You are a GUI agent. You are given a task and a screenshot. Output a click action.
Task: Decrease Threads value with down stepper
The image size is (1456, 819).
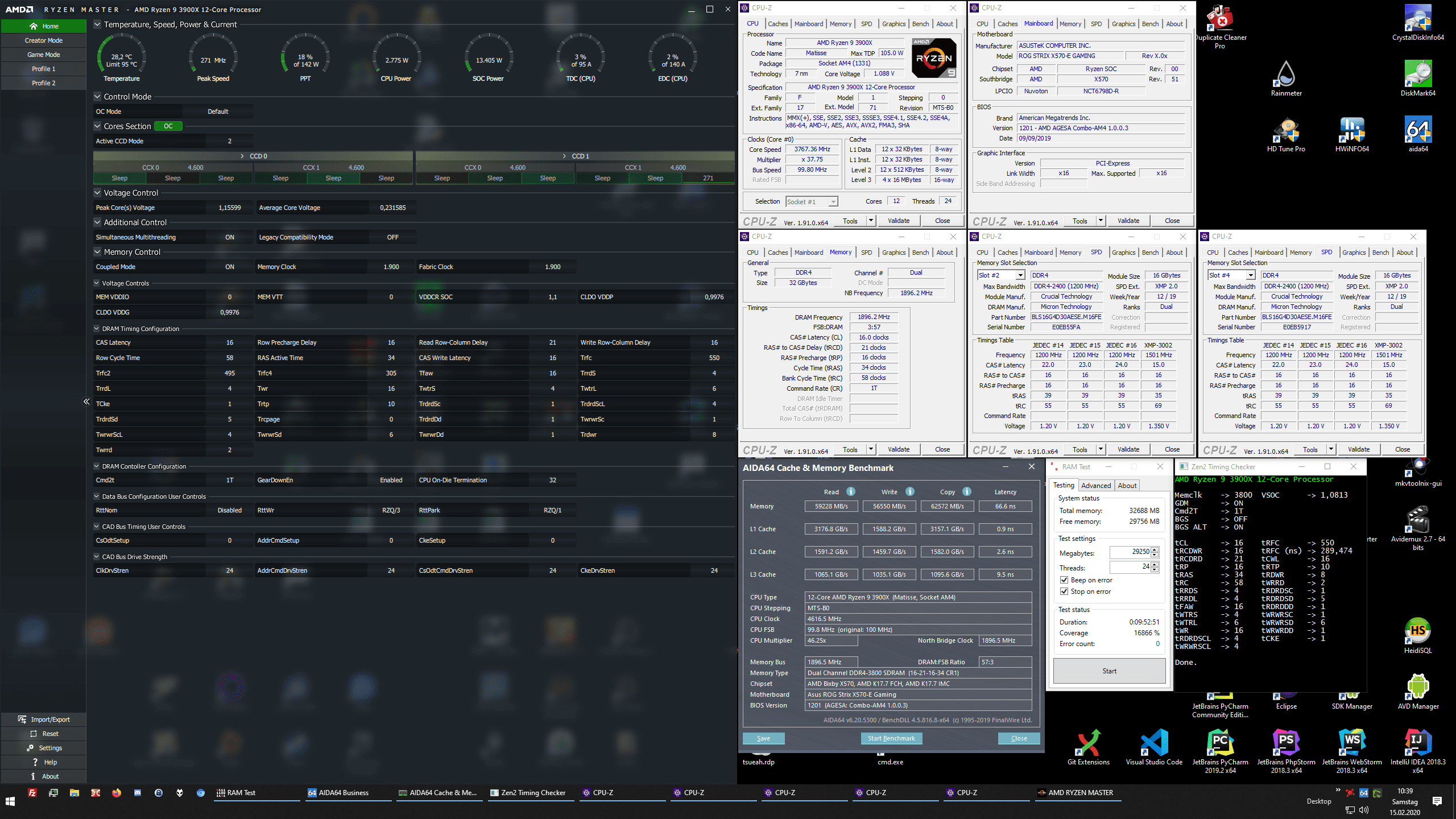pyautogui.click(x=1155, y=570)
